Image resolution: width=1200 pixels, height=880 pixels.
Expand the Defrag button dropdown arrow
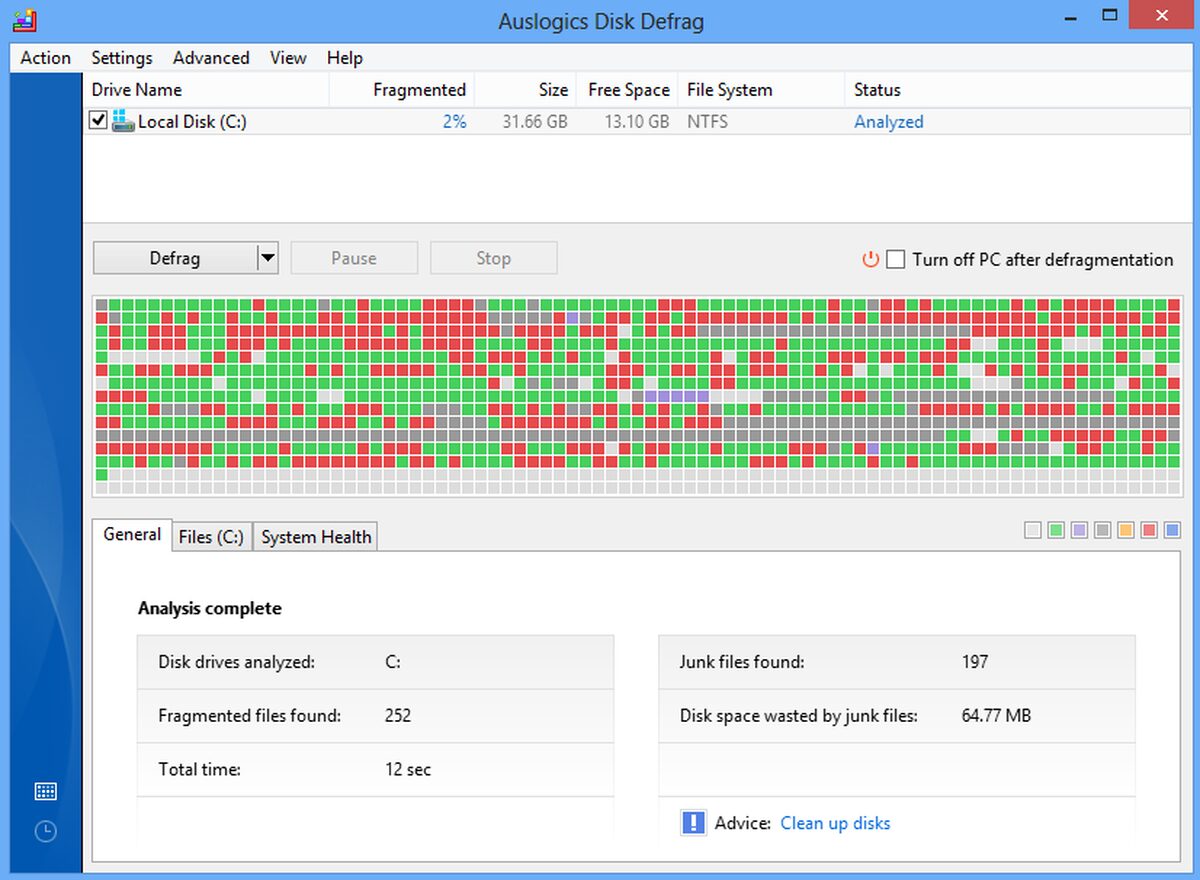(267, 258)
